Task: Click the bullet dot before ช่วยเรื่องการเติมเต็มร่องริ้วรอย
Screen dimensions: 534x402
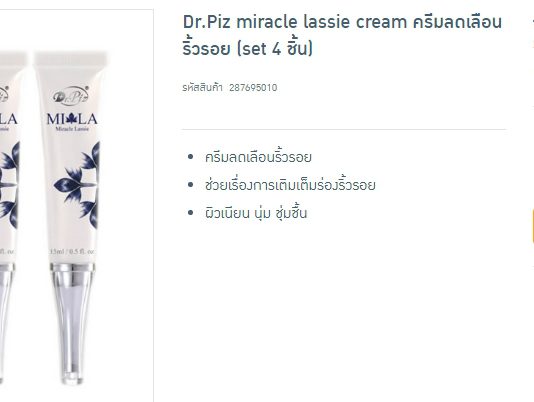Action: [190, 185]
